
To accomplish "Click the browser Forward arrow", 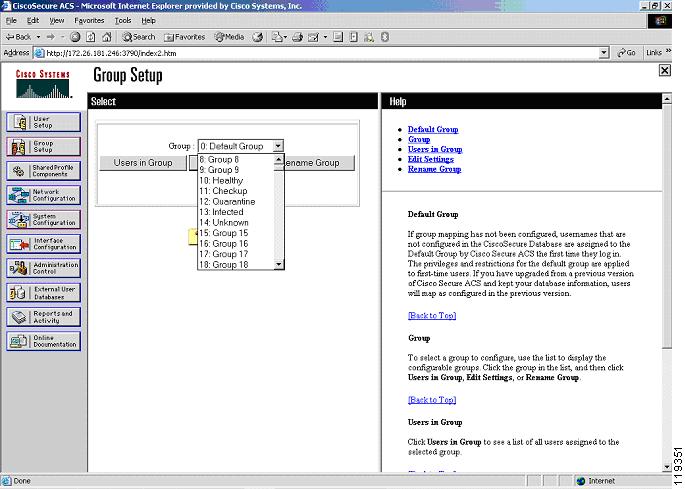I will pos(51,37).
